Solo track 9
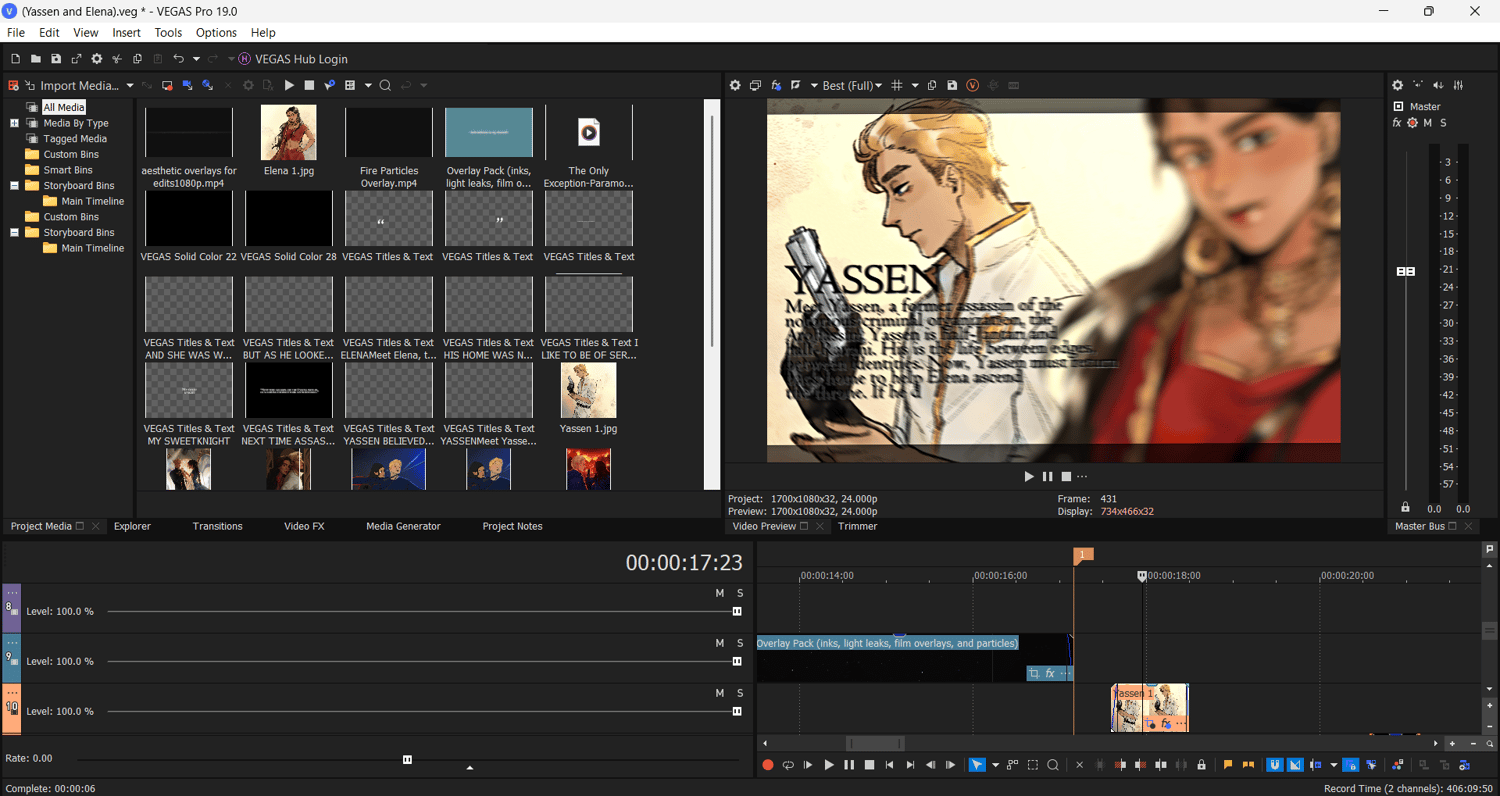The image size is (1500, 796). click(740, 643)
